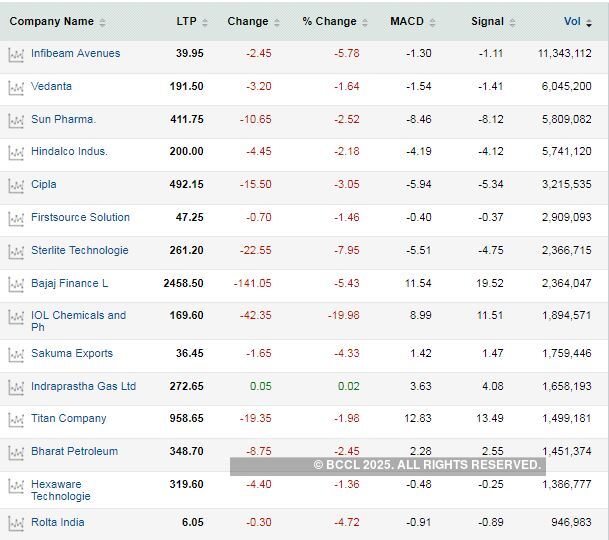Select Sakuma Exports signal 1.47
609x540 pixels.
point(493,353)
